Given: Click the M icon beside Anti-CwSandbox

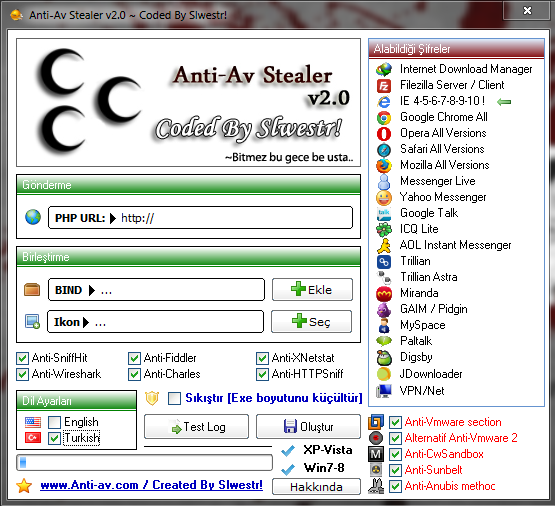Looking at the screenshot, I should (x=376, y=454).
